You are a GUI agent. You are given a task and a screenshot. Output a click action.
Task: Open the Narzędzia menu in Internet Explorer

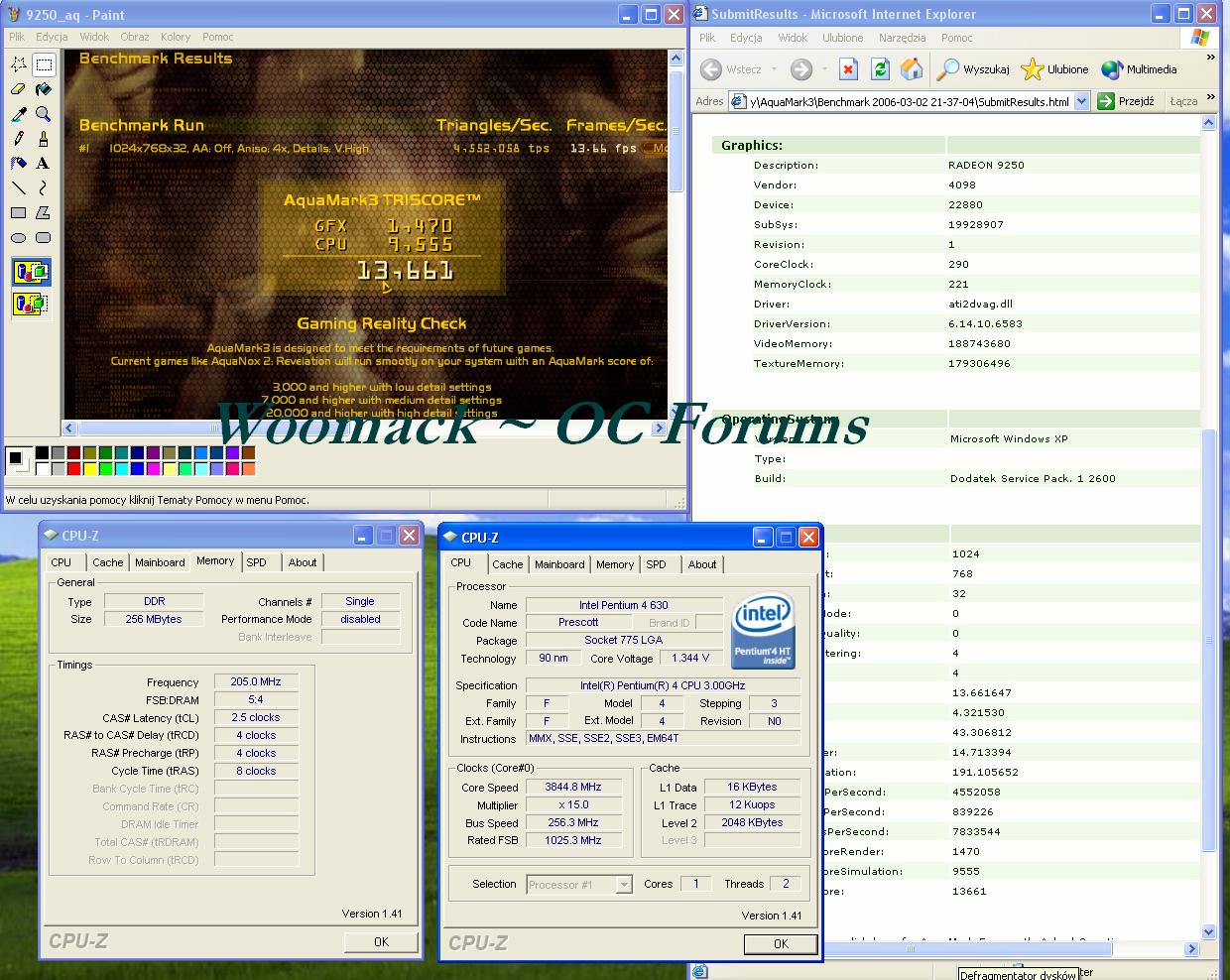(x=902, y=38)
